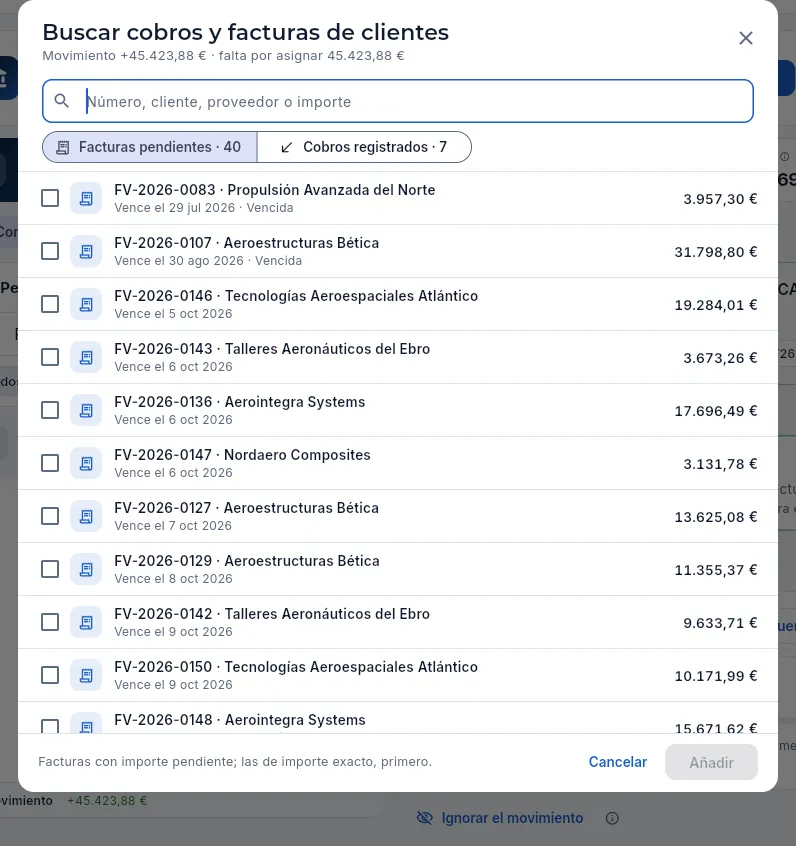Click the amount 3.957,30 €
The image size is (796, 846).
click(x=720, y=199)
